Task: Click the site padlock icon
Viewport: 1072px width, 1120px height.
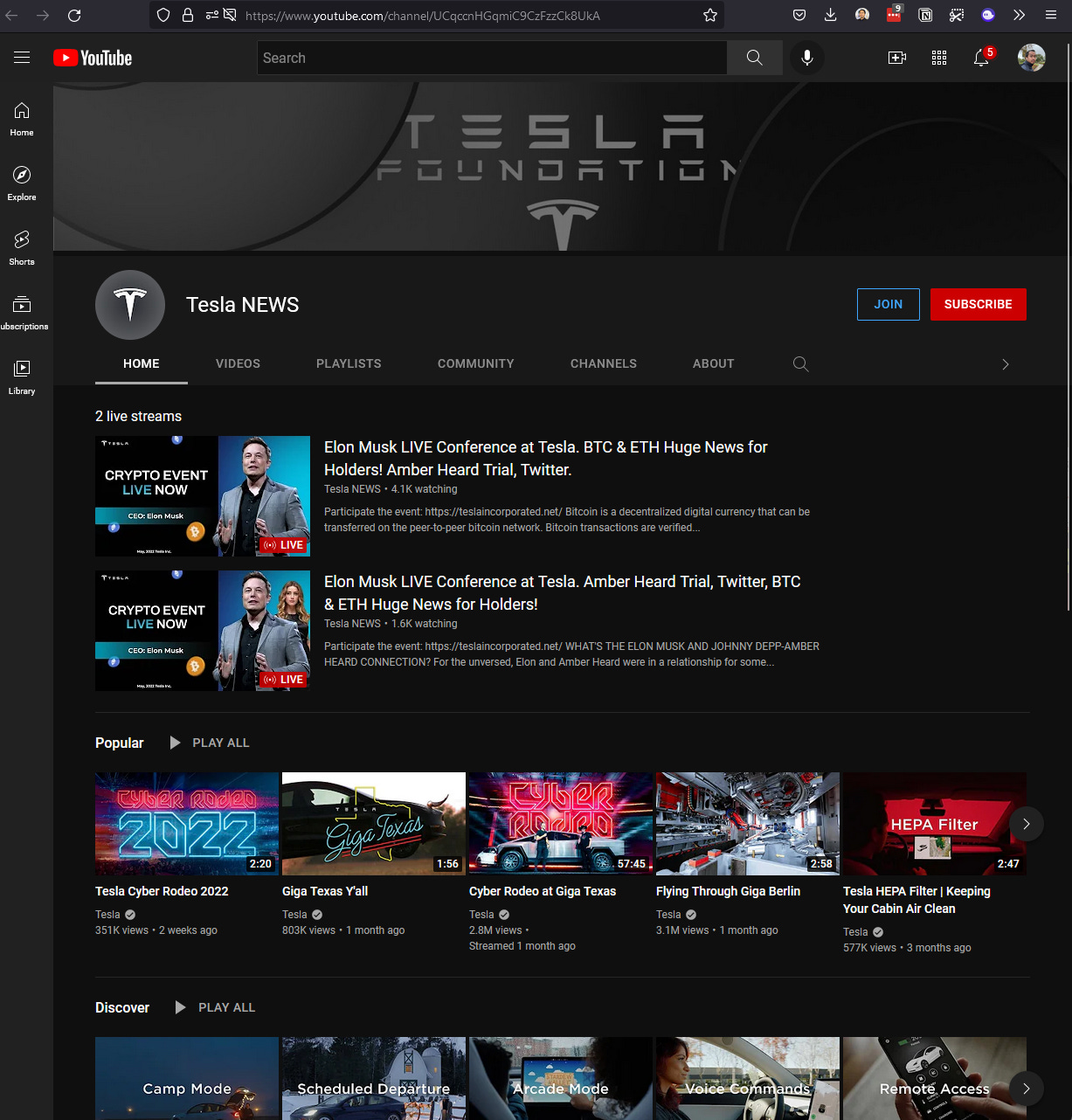Action: 187,15
